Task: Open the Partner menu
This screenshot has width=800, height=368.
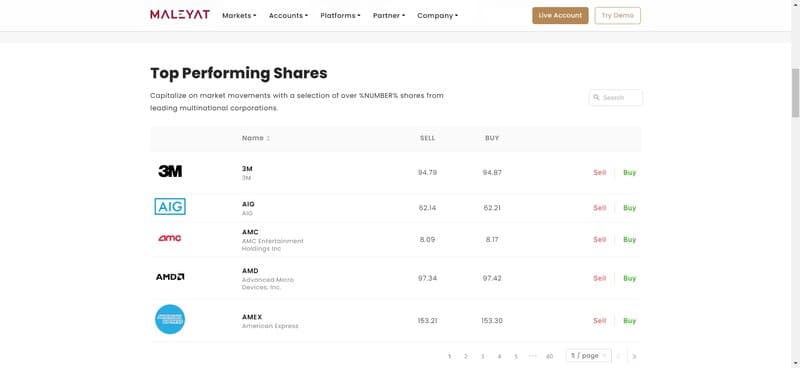Action: [389, 15]
